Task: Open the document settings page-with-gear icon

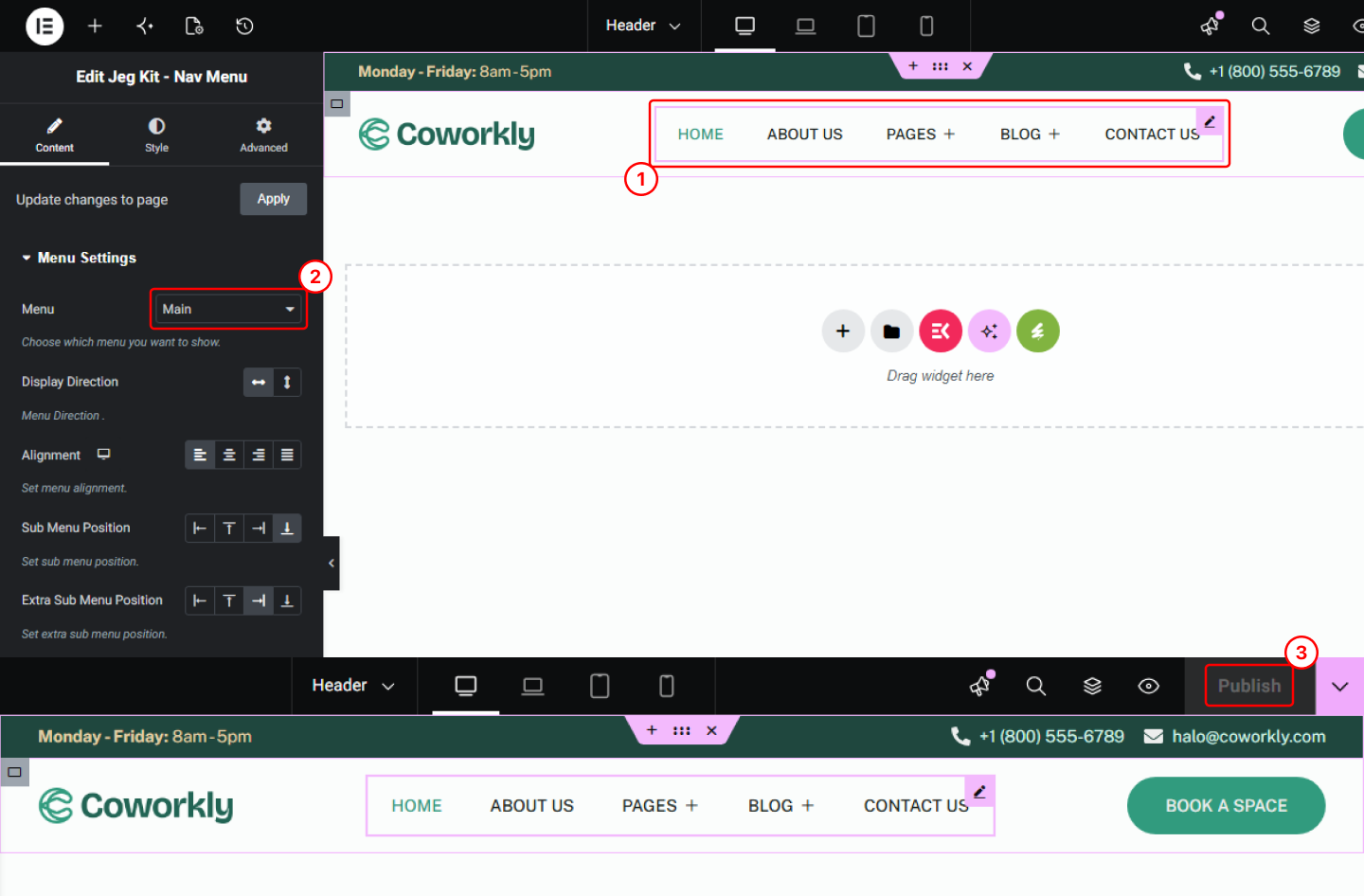Action: 194,26
